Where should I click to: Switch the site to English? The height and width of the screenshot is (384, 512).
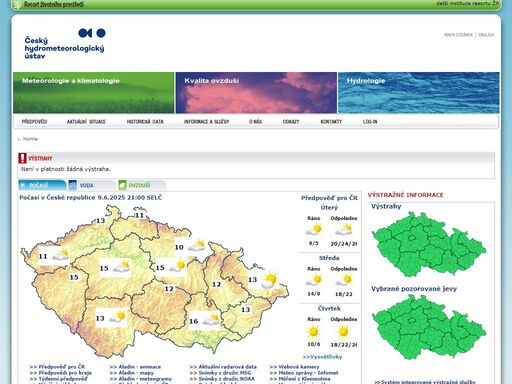pyautogui.click(x=486, y=35)
